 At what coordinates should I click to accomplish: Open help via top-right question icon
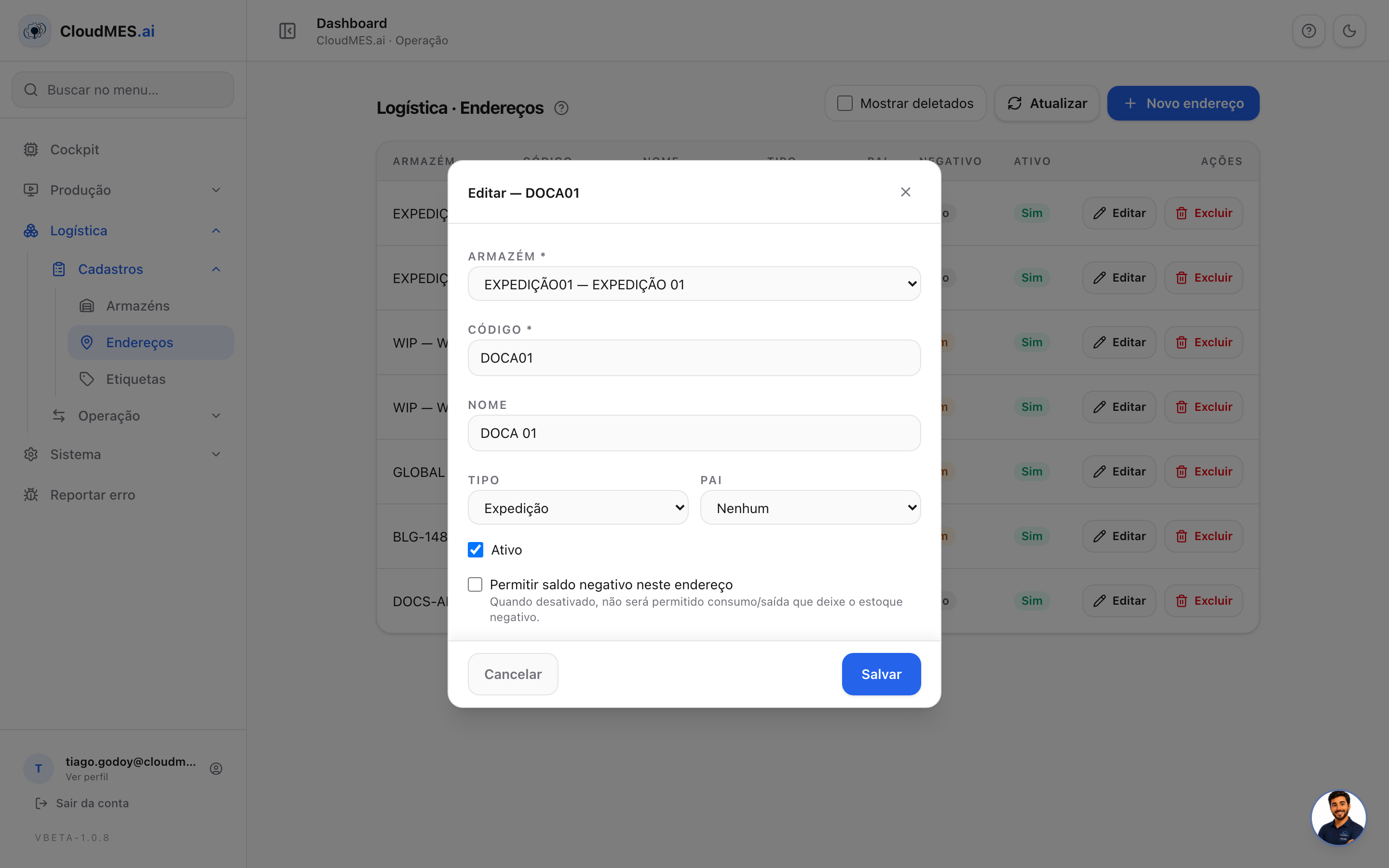pos(1308,31)
